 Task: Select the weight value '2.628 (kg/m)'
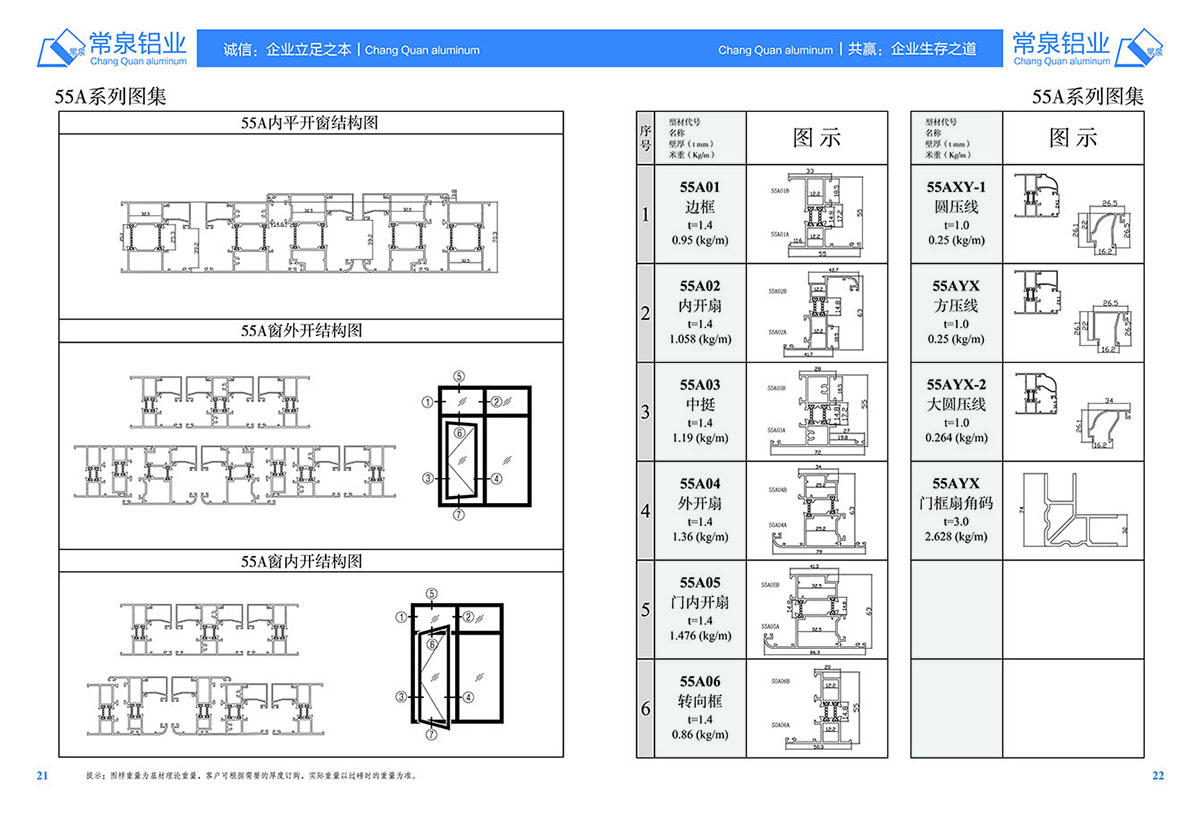click(956, 537)
